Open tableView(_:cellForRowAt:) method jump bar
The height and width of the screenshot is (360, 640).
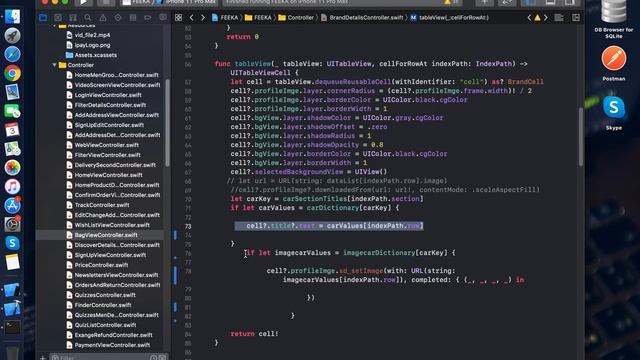(x=449, y=18)
